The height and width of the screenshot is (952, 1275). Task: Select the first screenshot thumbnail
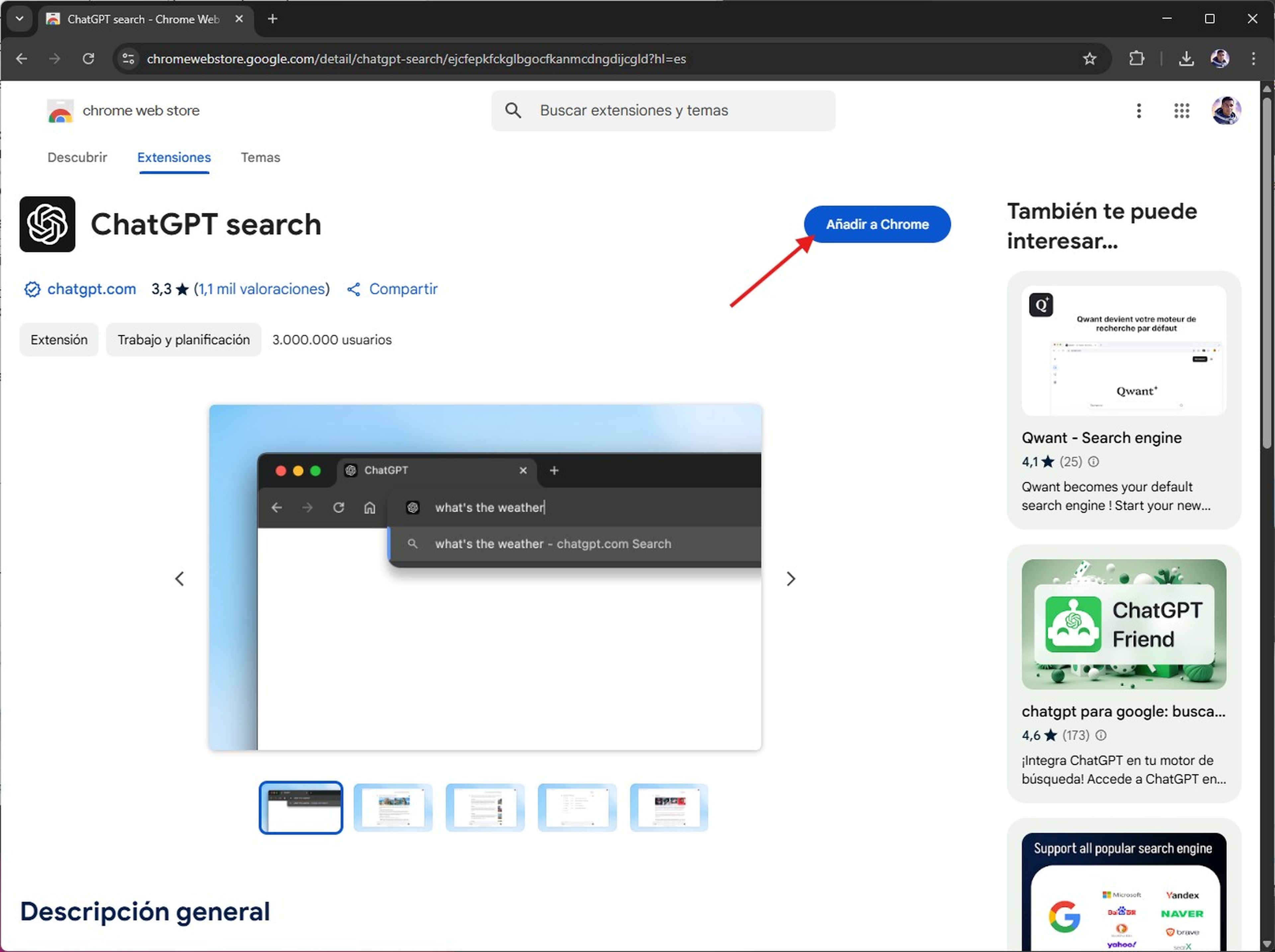[301, 807]
